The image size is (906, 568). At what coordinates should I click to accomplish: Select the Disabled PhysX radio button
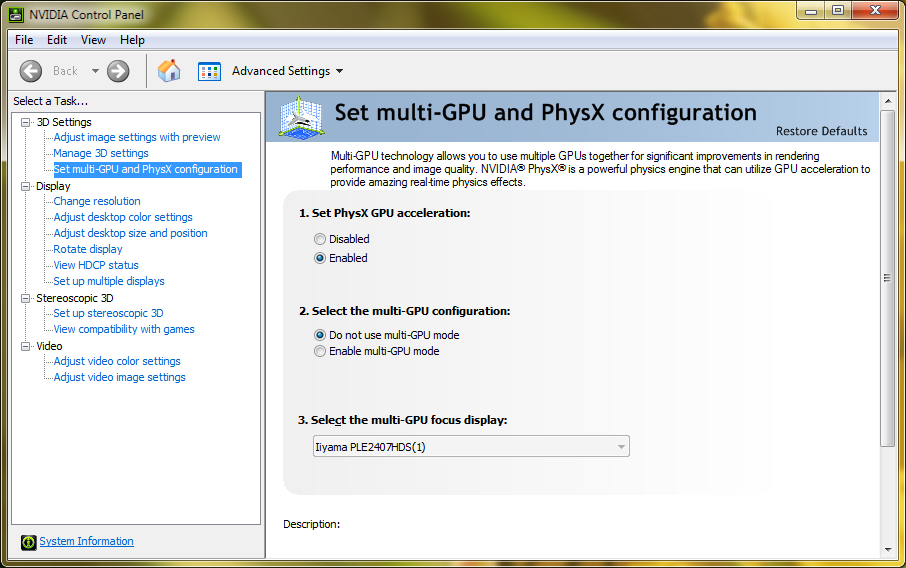tap(320, 239)
